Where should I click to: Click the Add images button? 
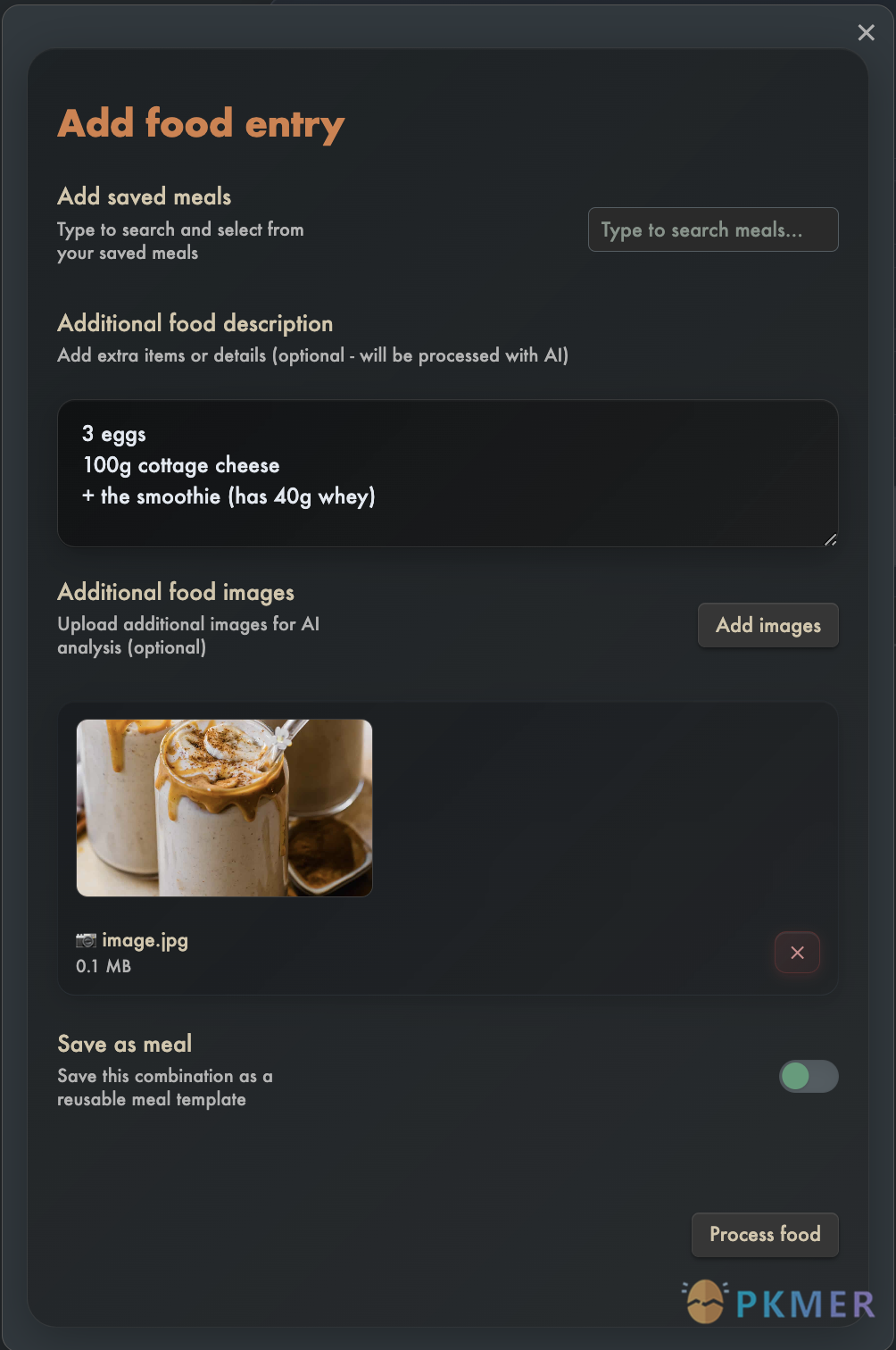767,625
